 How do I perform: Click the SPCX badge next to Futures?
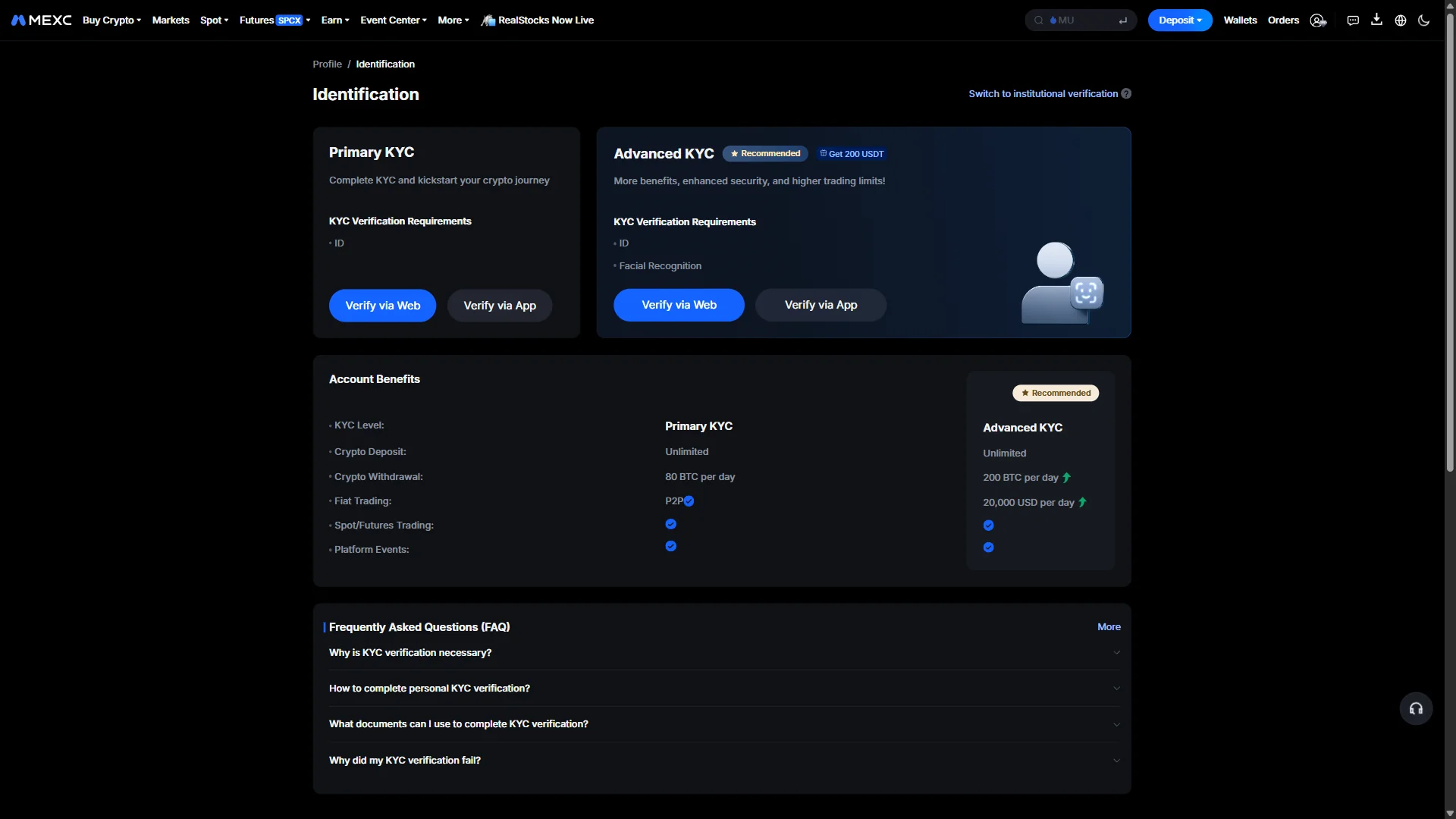289,20
